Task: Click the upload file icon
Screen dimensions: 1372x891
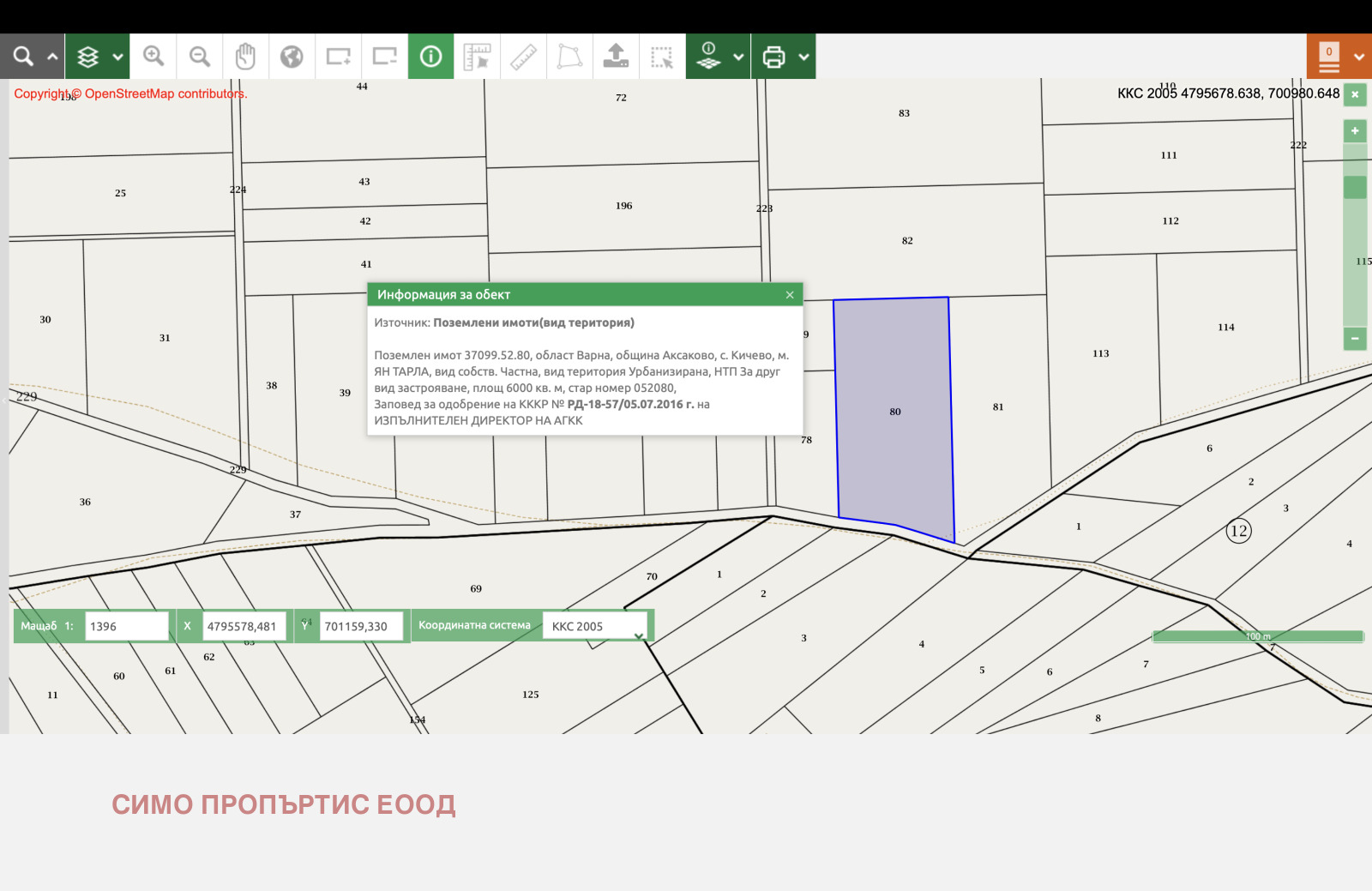Action: (616, 57)
